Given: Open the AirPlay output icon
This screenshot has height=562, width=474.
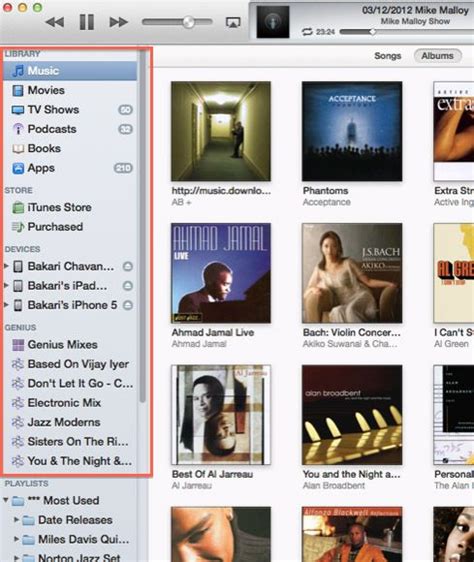Looking at the screenshot, I should (233, 23).
